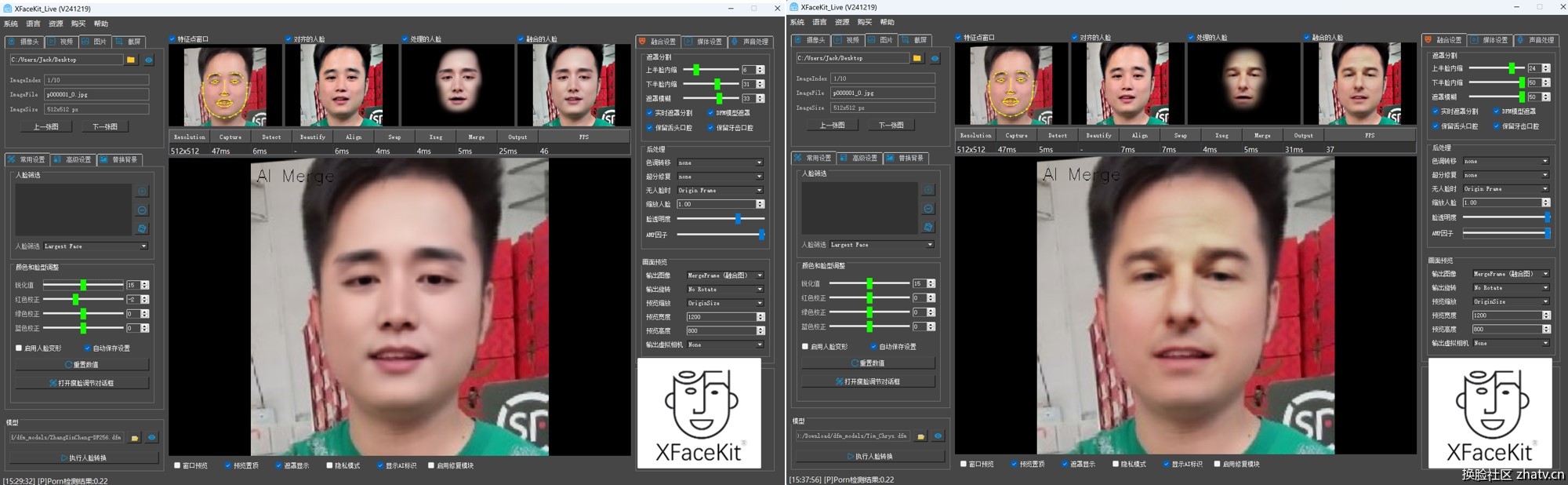Click 执行人脸转换 button in left window
Image resolution: width=1568 pixels, height=485 pixels.
pyautogui.click(x=83, y=458)
